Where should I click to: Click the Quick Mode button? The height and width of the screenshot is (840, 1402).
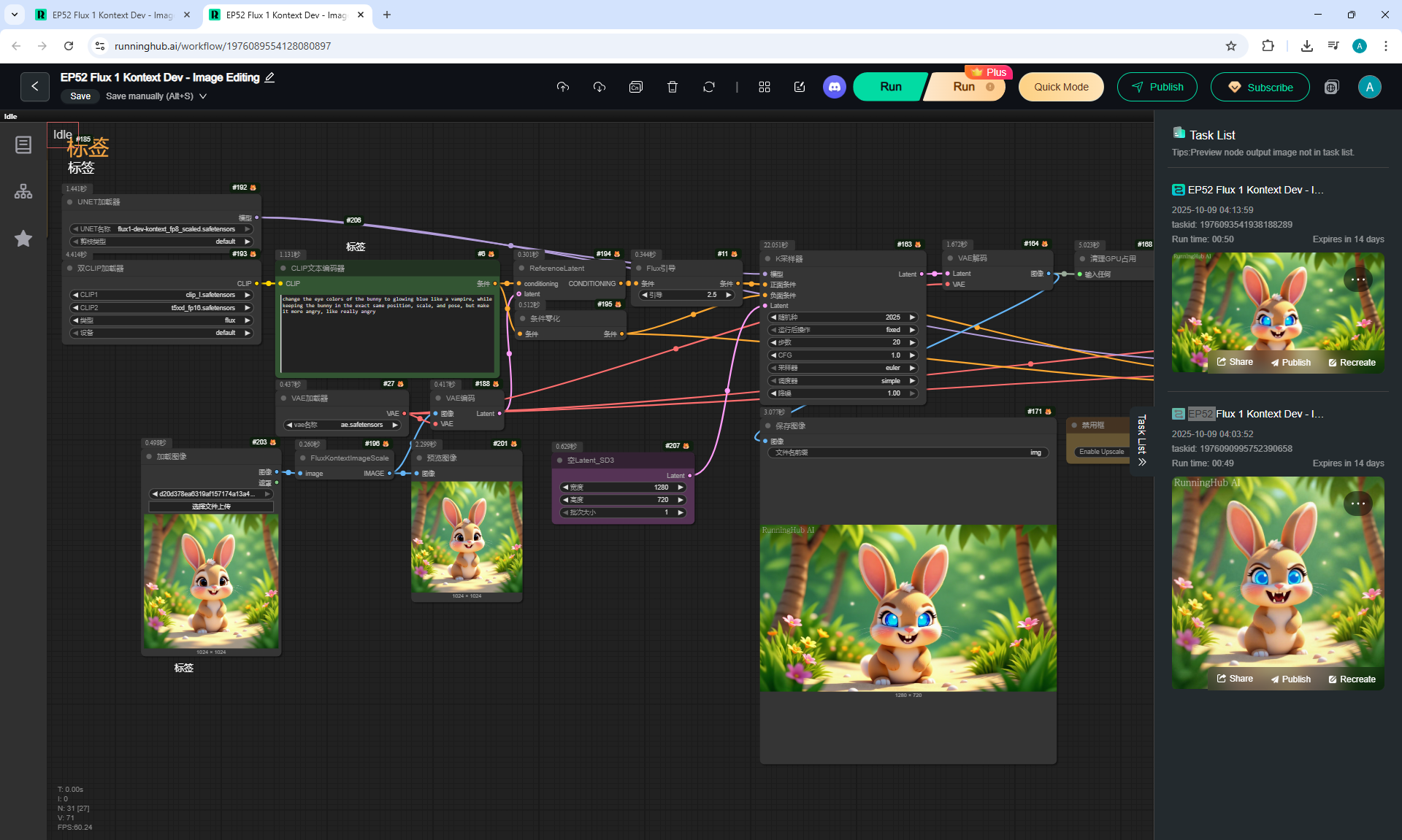coord(1060,87)
